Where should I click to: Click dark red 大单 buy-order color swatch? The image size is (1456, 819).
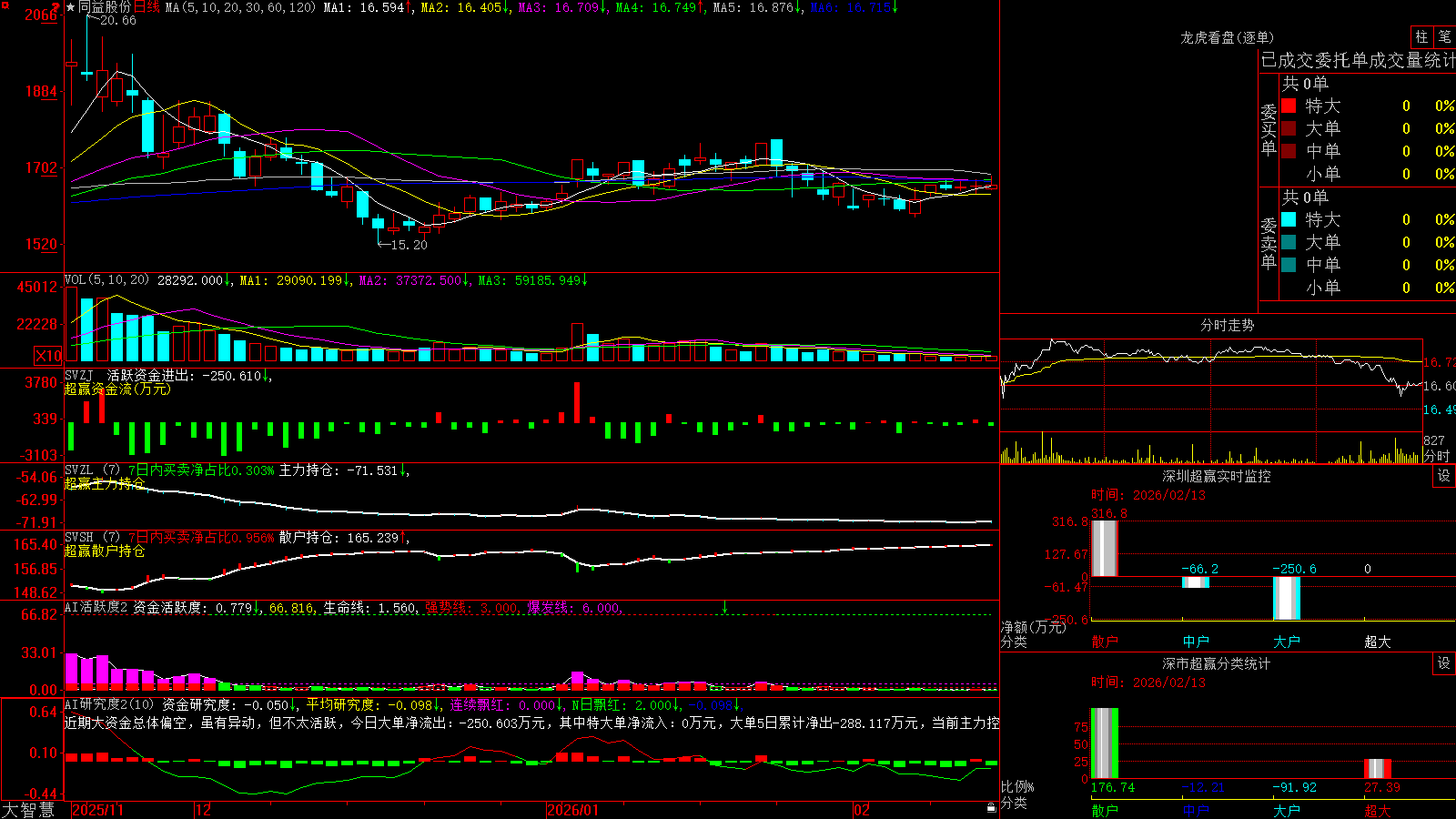pyautogui.click(x=1289, y=128)
